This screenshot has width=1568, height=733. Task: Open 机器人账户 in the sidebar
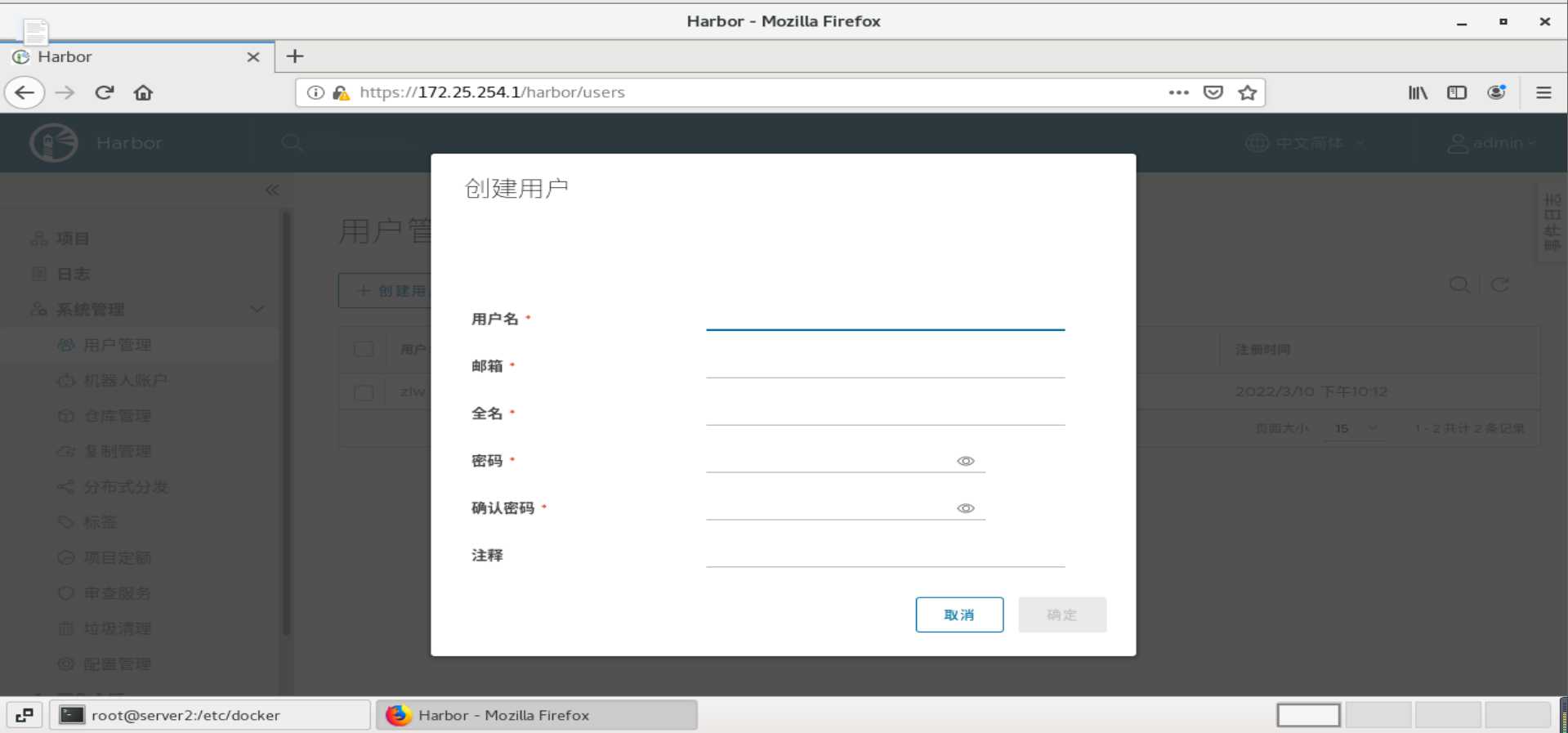pos(125,380)
